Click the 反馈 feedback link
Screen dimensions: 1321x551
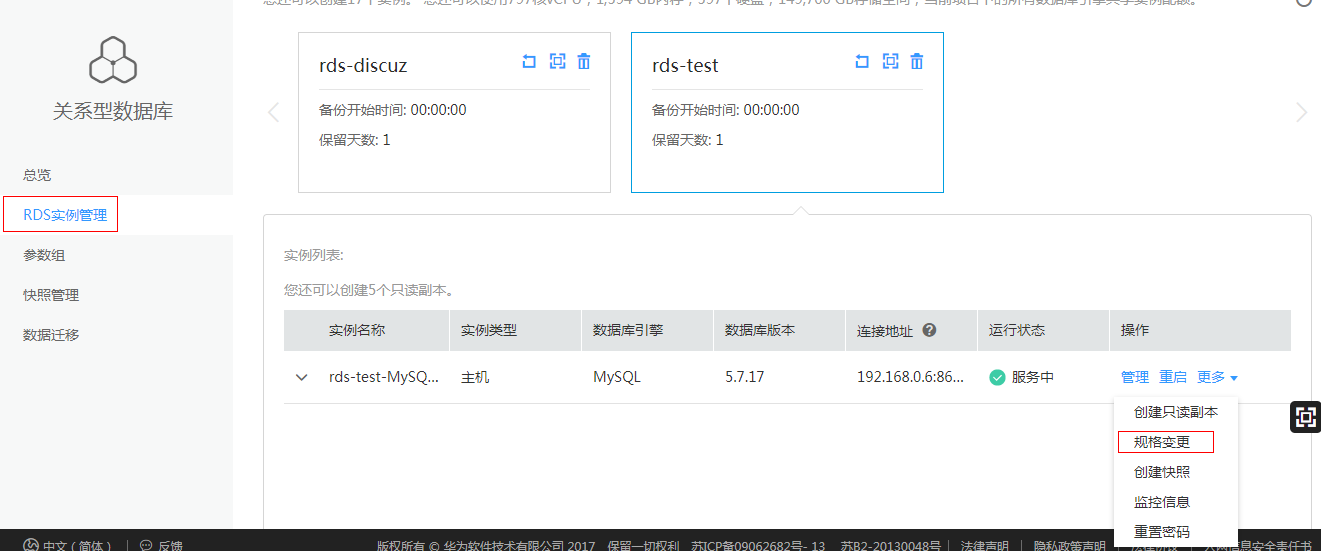pyautogui.click(x=170, y=546)
